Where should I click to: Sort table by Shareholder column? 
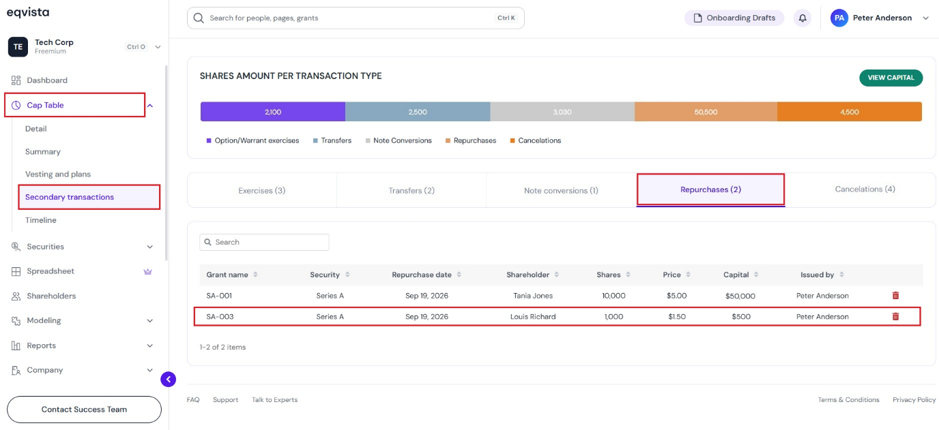557,275
